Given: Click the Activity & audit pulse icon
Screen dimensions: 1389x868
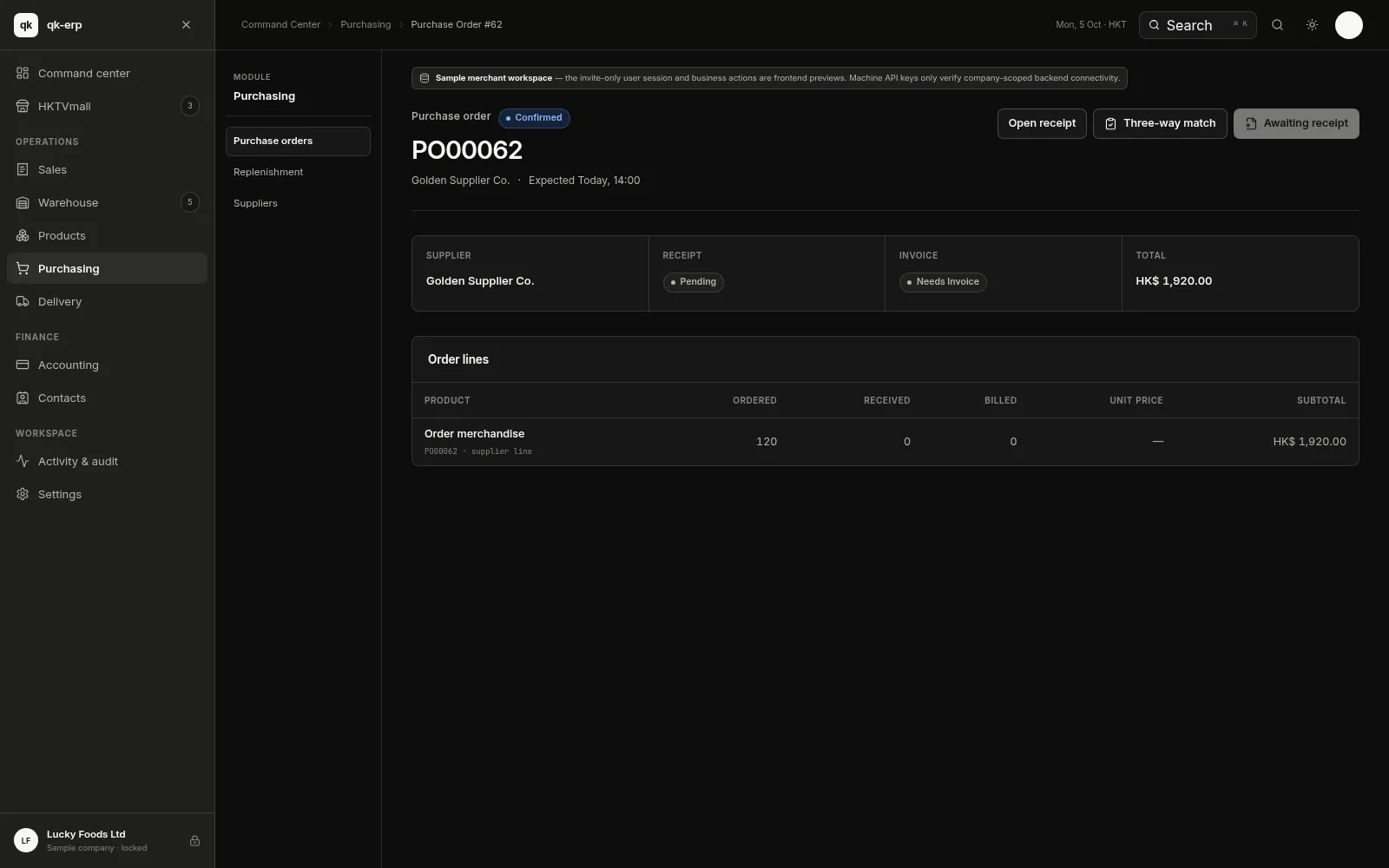Looking at the screenshot, I should click(23, 461).
